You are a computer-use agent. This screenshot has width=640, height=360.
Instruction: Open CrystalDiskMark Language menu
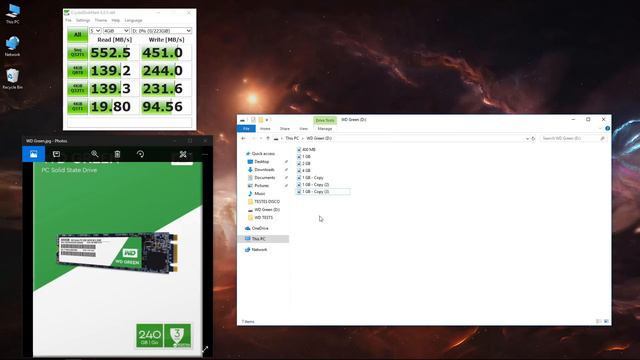click(133, 20)
